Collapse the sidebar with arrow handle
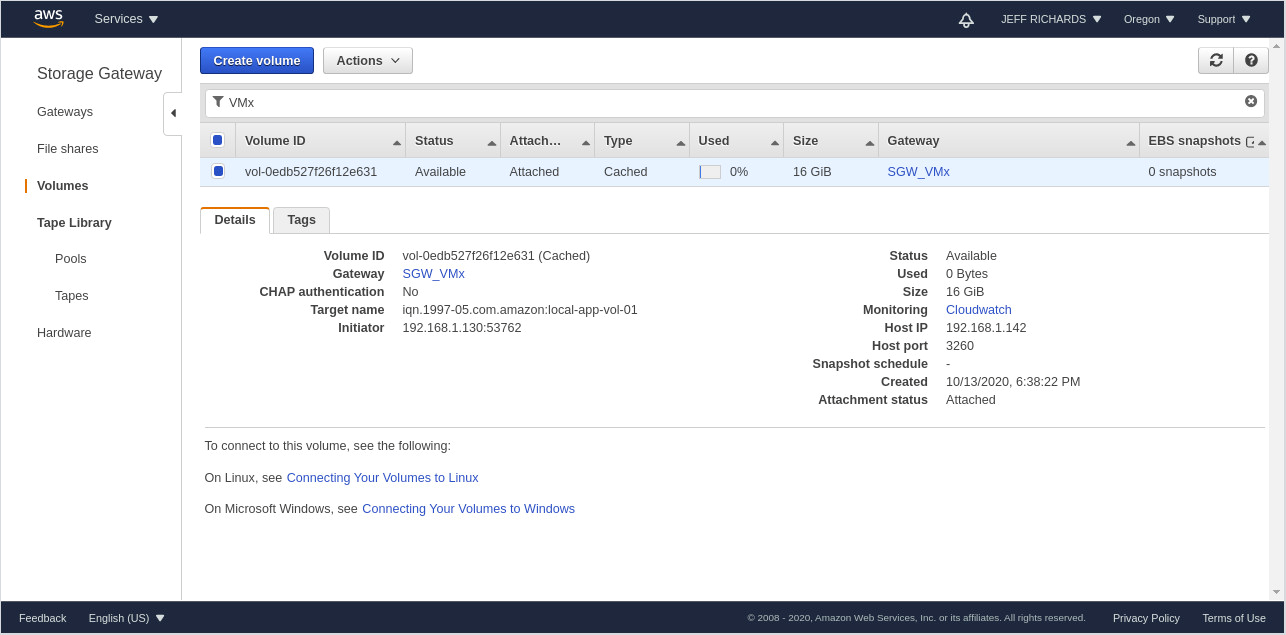This screenshot has height=635, width=1286. tap(173, 113)
